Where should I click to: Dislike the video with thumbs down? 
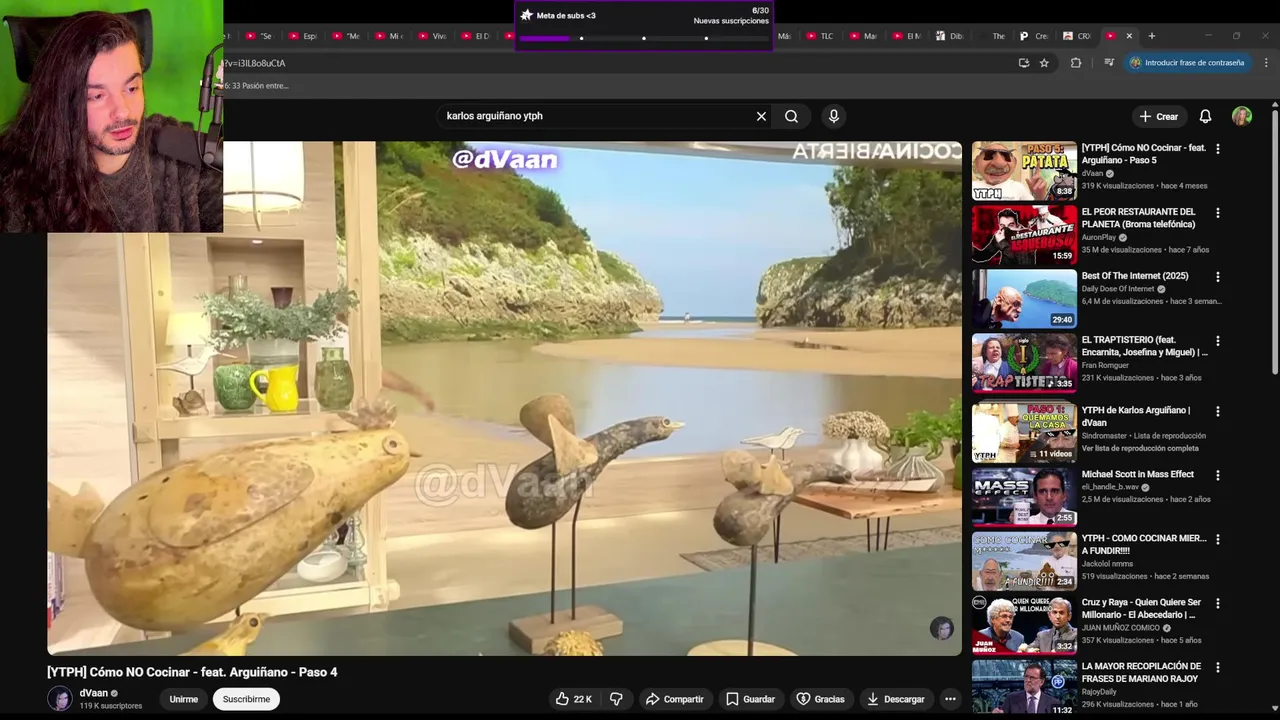(616, 699)
